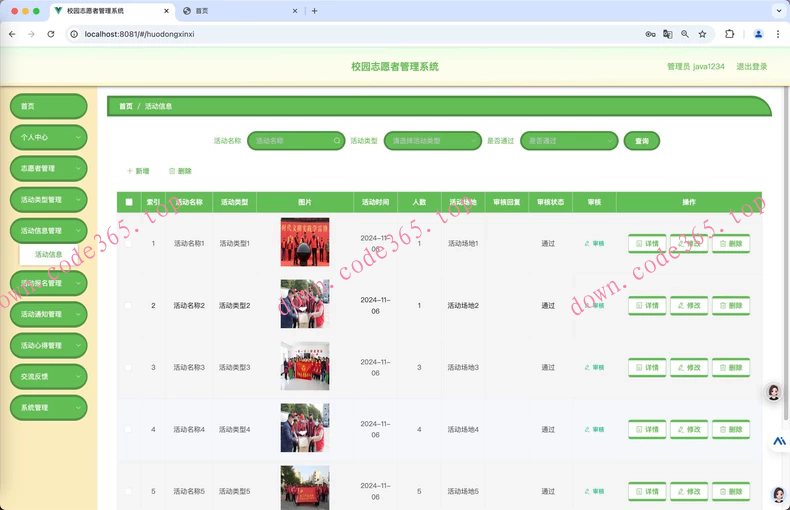This screenshot has height=510, width=790.
Task: Click 修改 for 活动名称2
Action: pos(689,305)
